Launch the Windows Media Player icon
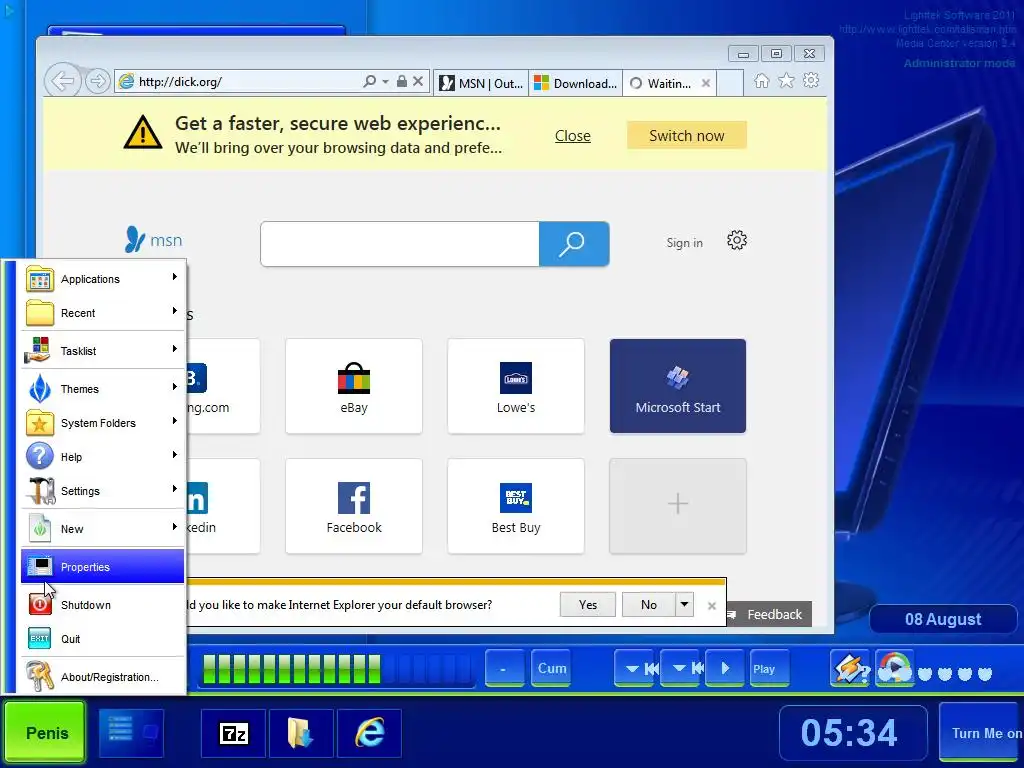Screen dimensions: 1024x768 point(895,668)
